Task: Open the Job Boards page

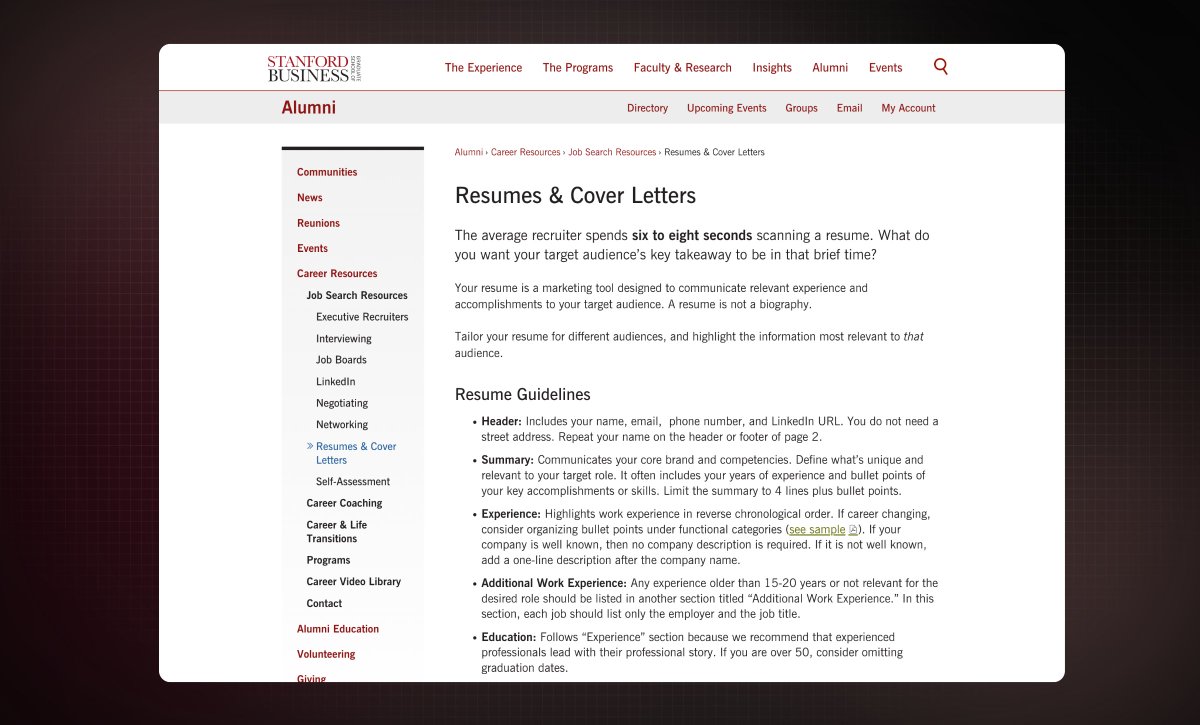Action: click(341, 360)
